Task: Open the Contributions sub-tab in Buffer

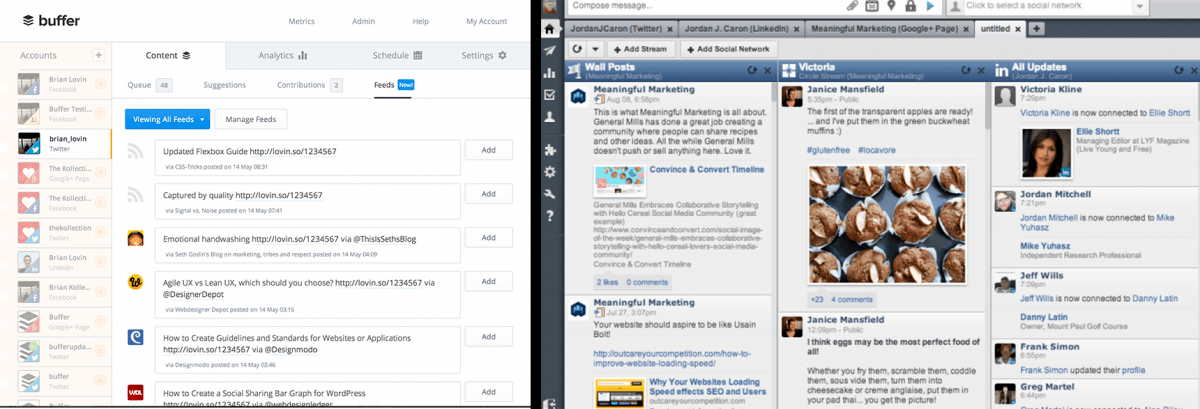Action: tap(310, 86)
